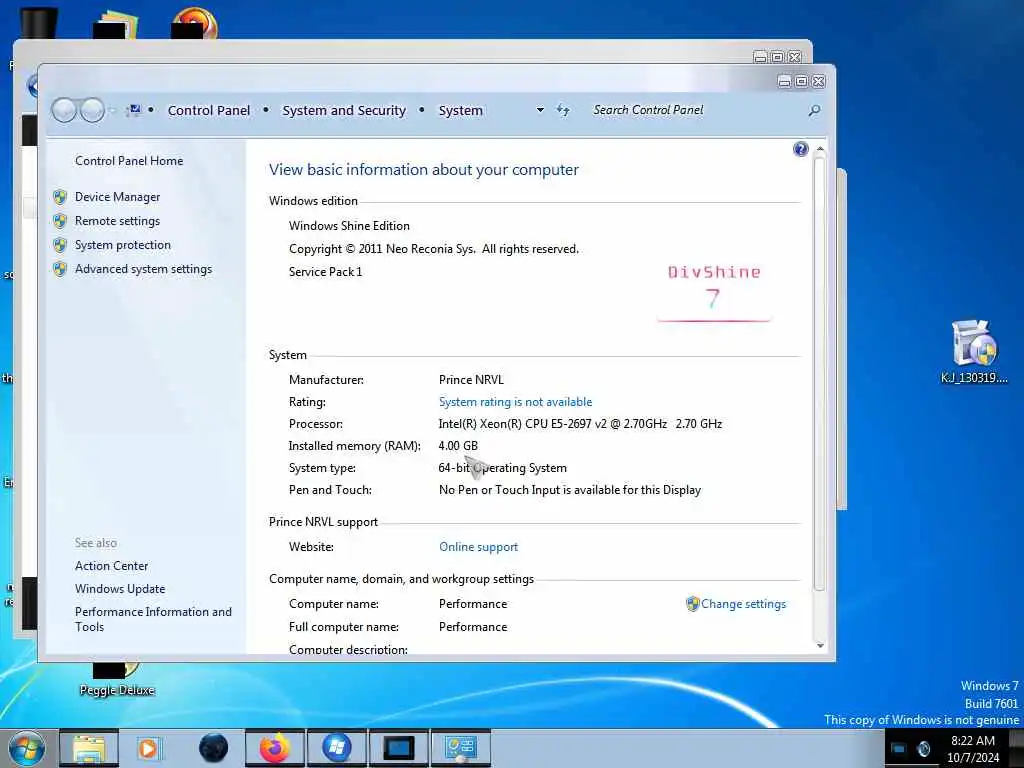Click Change settings link
Screen dimensions: 1024x768
[x=743, y=604]
